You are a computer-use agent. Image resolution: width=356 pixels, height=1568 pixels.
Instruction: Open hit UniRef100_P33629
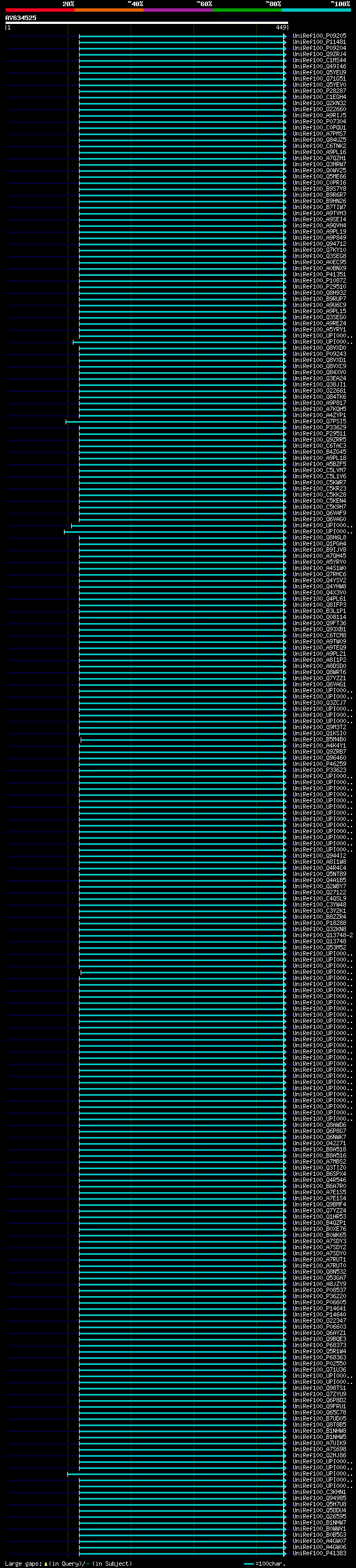point(319,427)
